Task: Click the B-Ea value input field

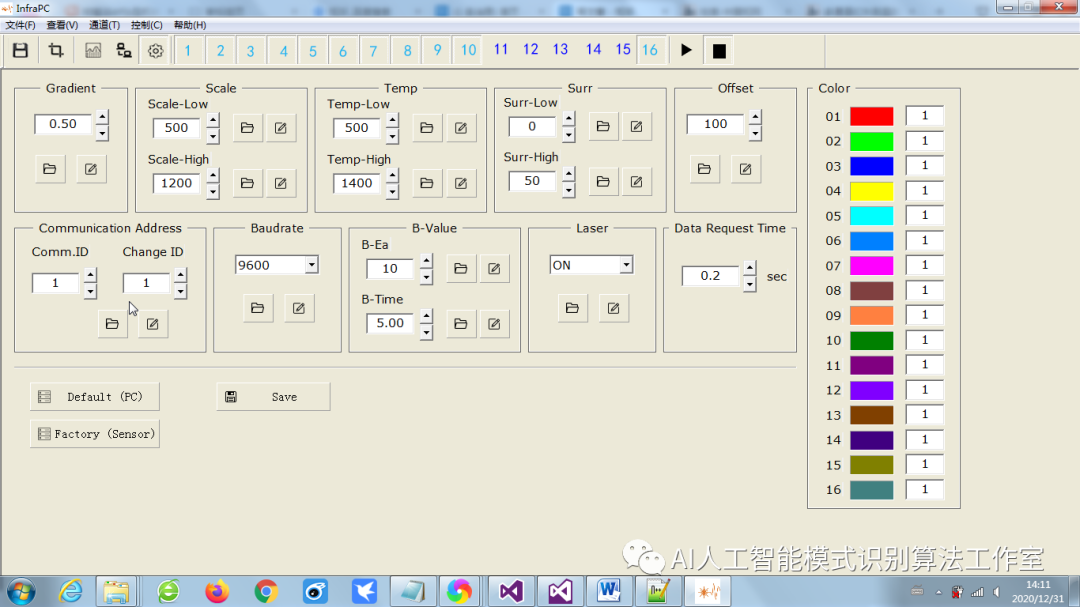Action: (390, 269)
